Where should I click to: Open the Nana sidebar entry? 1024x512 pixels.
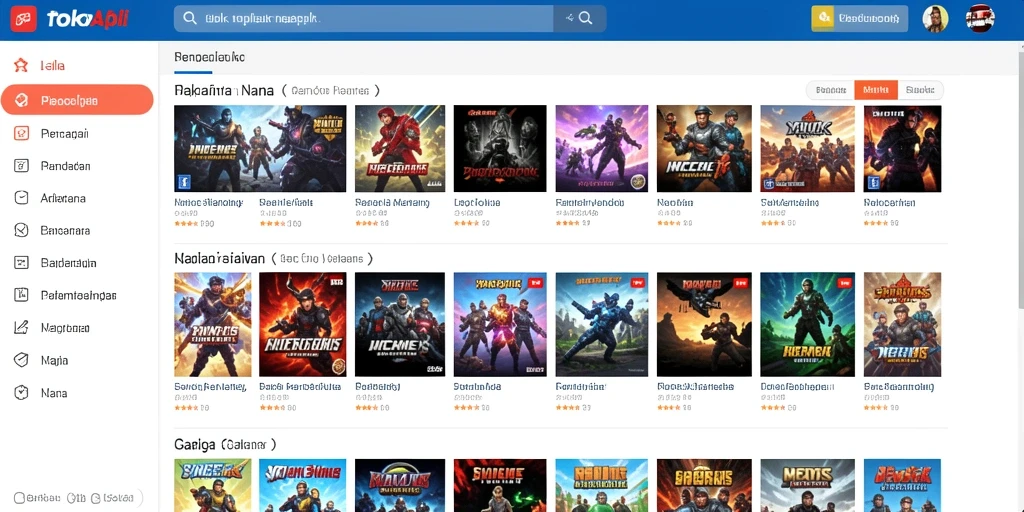77,392
